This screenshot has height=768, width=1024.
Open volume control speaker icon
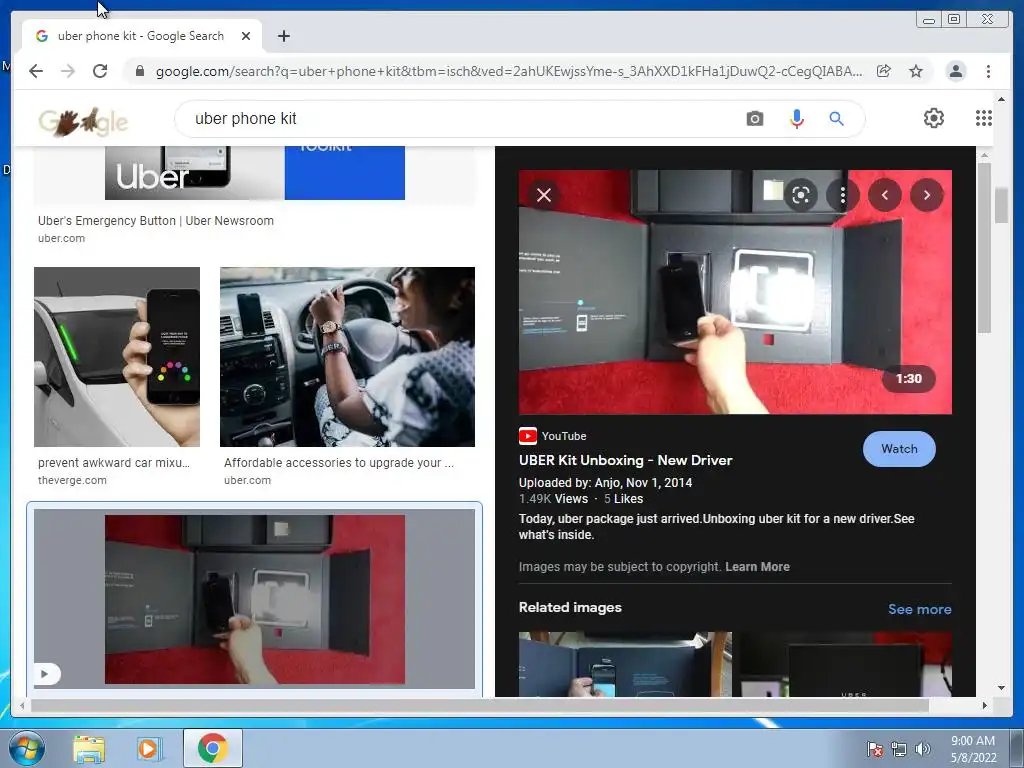[922, 749]
